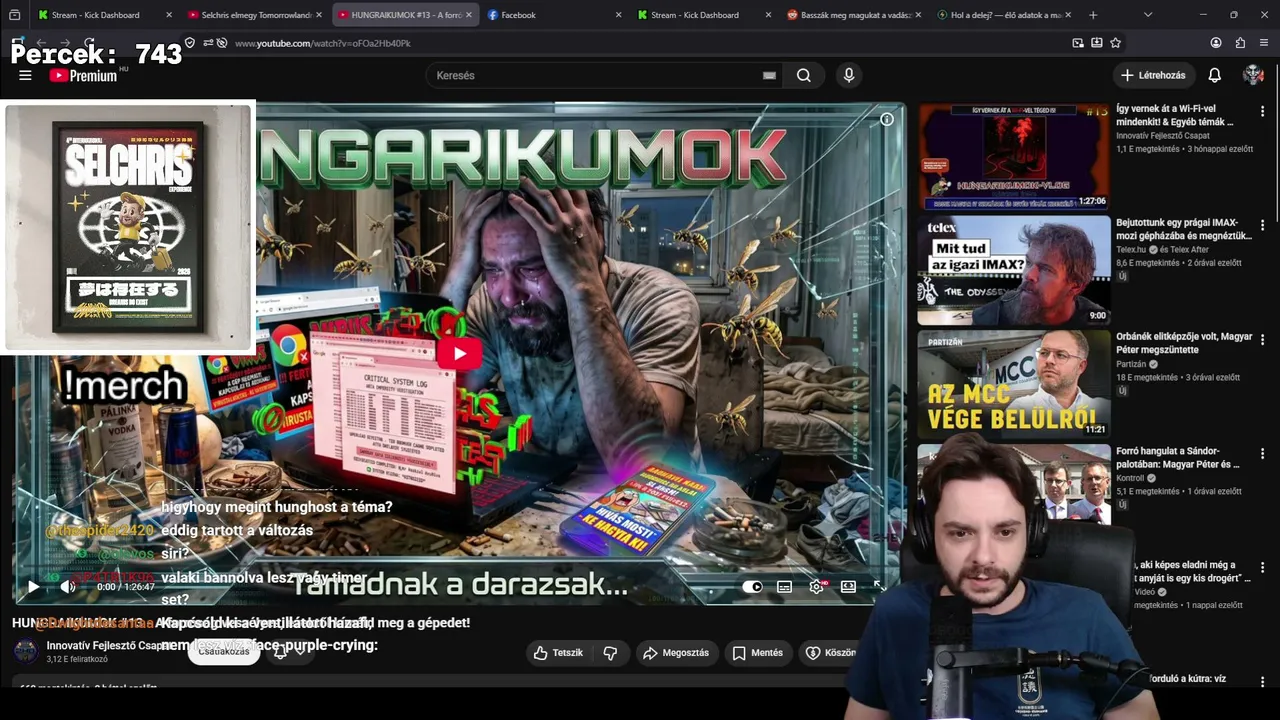Image resolution: width=1280 pixels, height=720 pixels.
Task: Open the YouTube guide hamburger menu
Action: [x=25, y=75]
